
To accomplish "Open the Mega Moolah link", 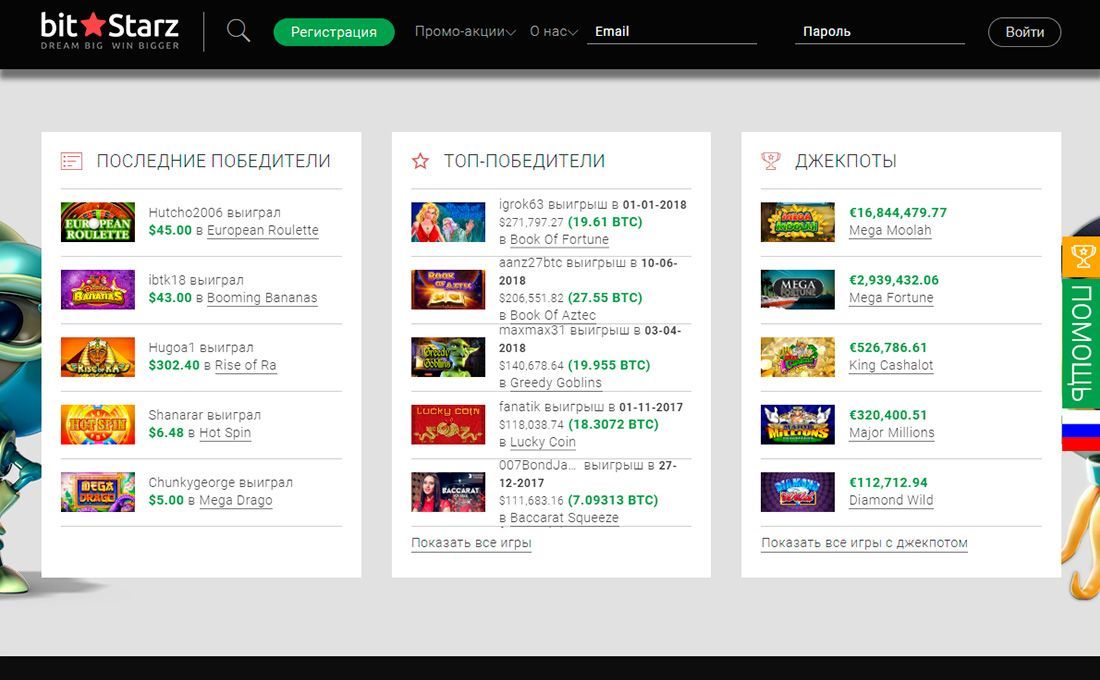I will (x=890, y=230).
